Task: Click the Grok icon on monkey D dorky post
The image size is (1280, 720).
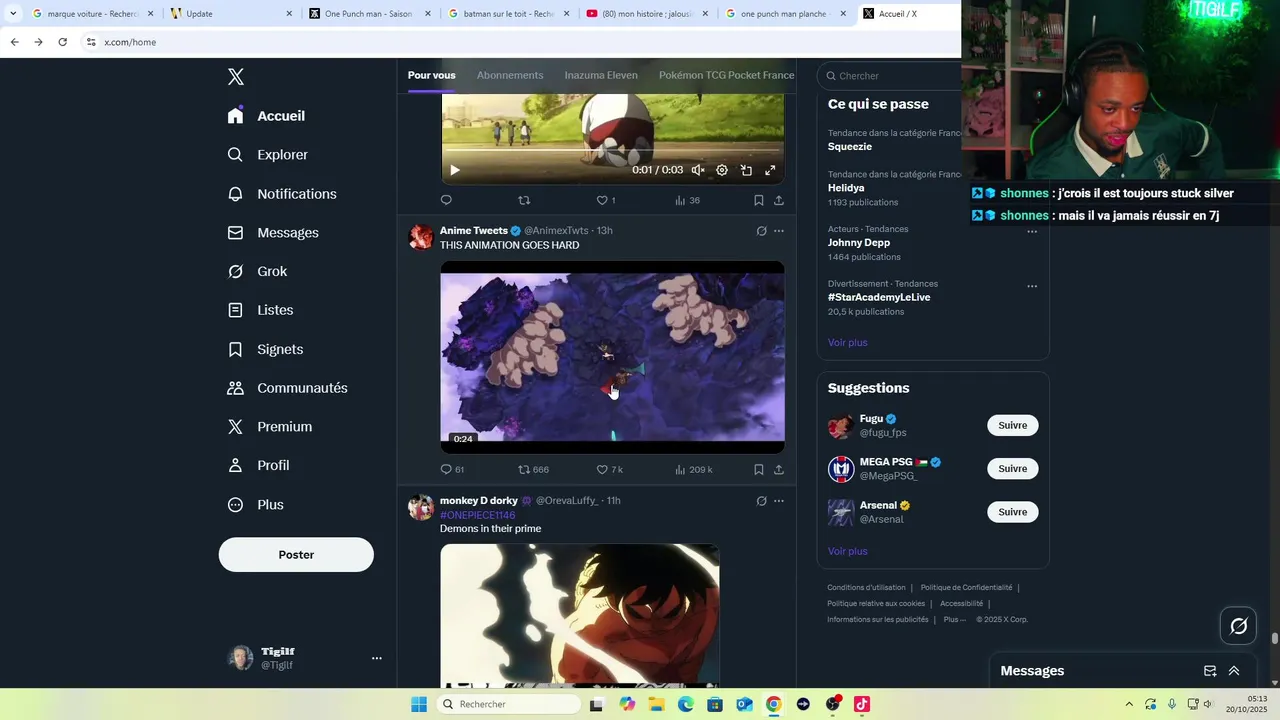Action: click(761, 501)
